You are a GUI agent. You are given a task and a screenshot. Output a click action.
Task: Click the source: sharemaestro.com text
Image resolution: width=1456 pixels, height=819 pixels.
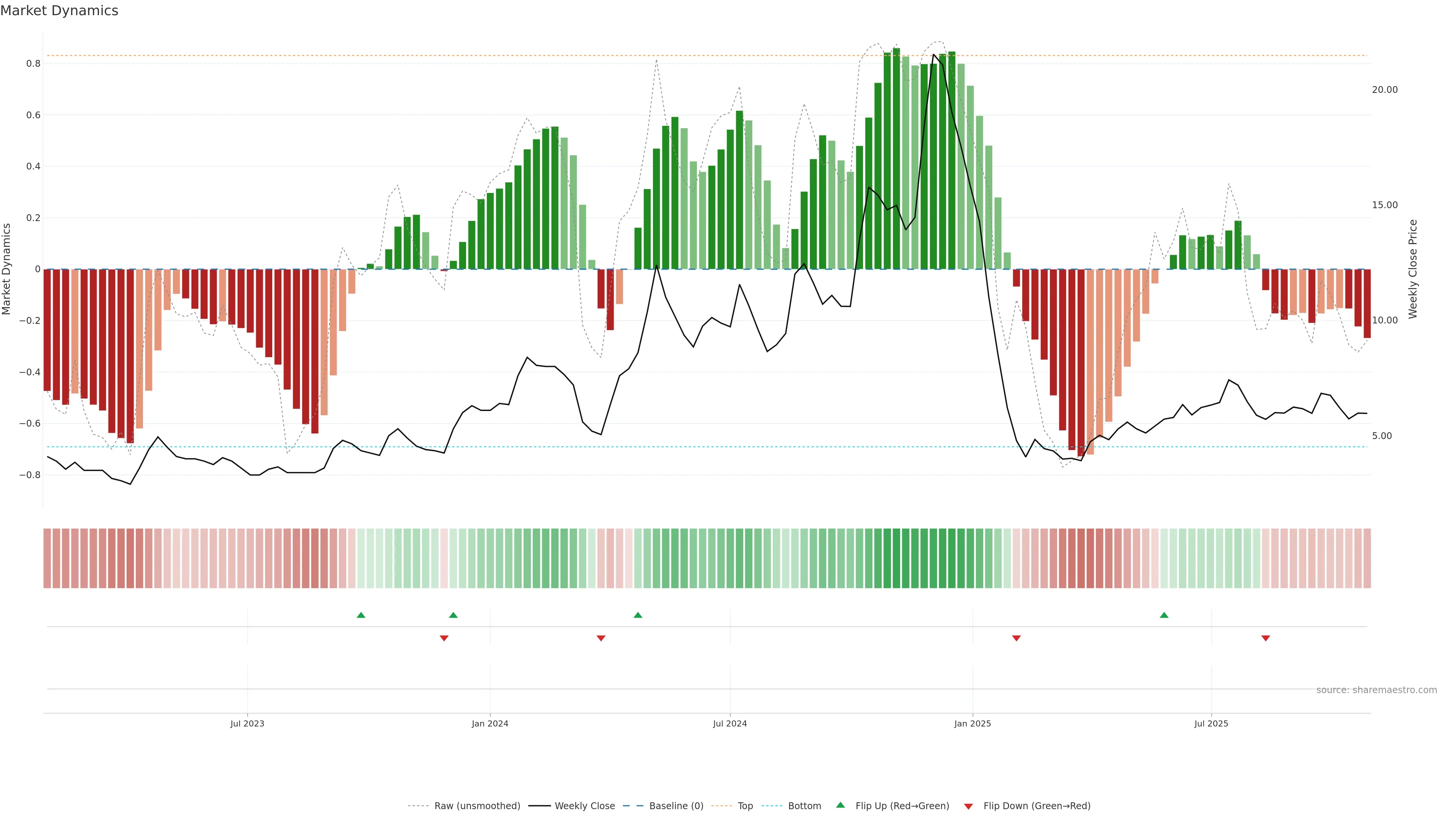(x=1376, y=690)
